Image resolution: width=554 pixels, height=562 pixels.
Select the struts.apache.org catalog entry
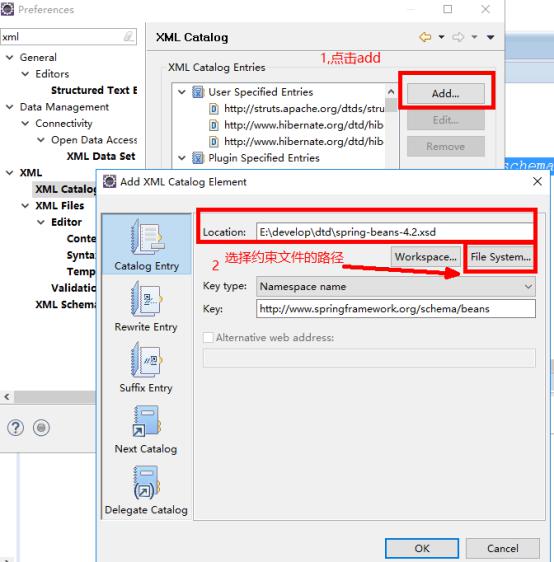pos(304,108)
